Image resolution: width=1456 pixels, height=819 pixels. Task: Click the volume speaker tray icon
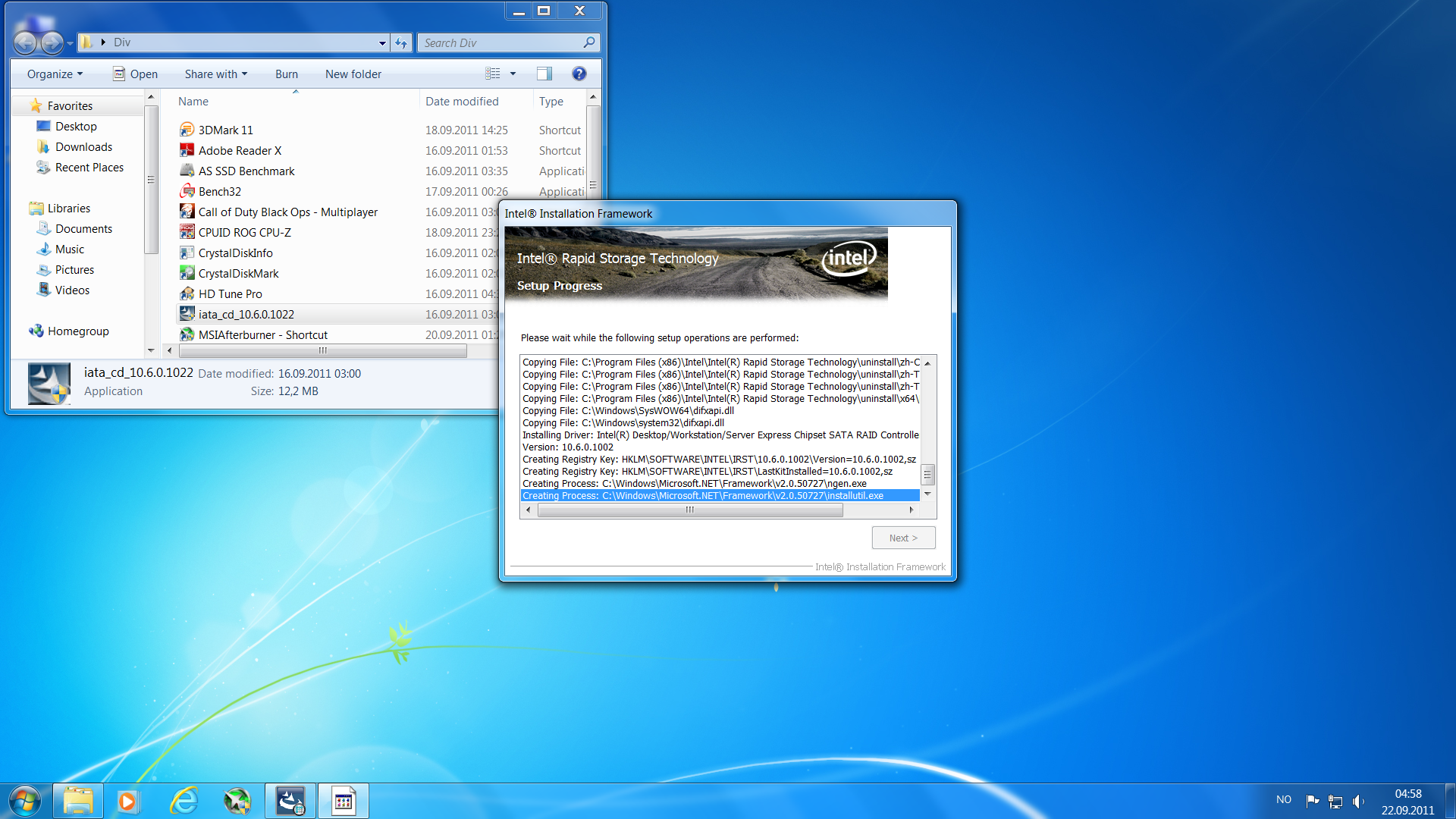1358,801
